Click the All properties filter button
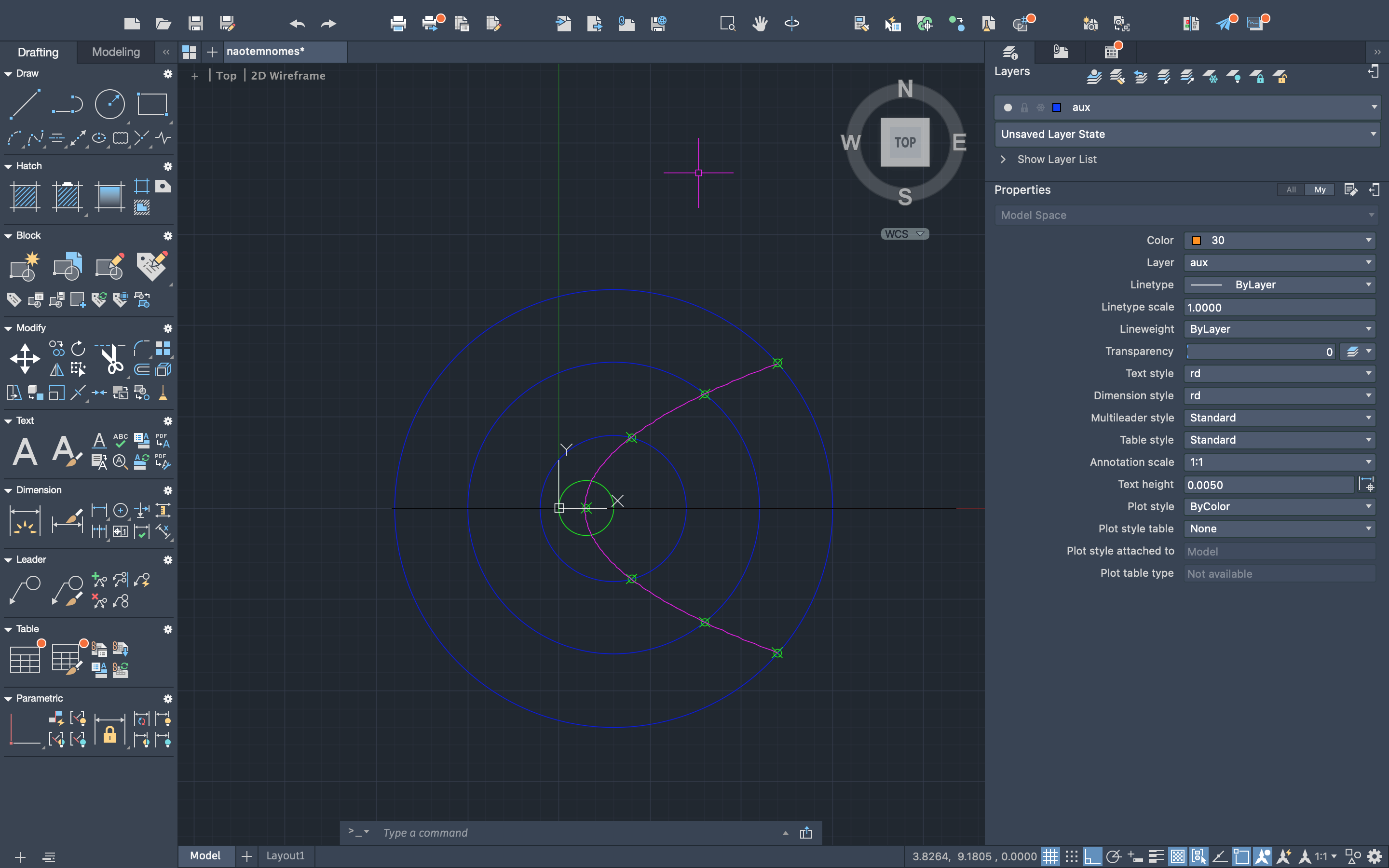 [1291, 190]
